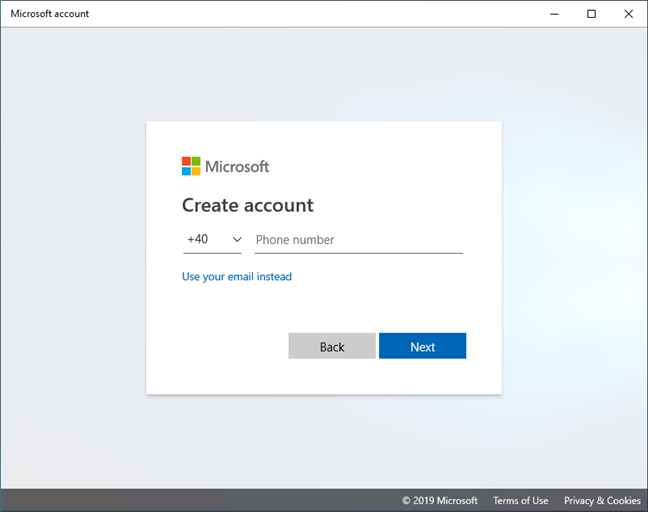Click the Microsoft account window title
The image size is (648, 512).
click(x=50, y=14)
